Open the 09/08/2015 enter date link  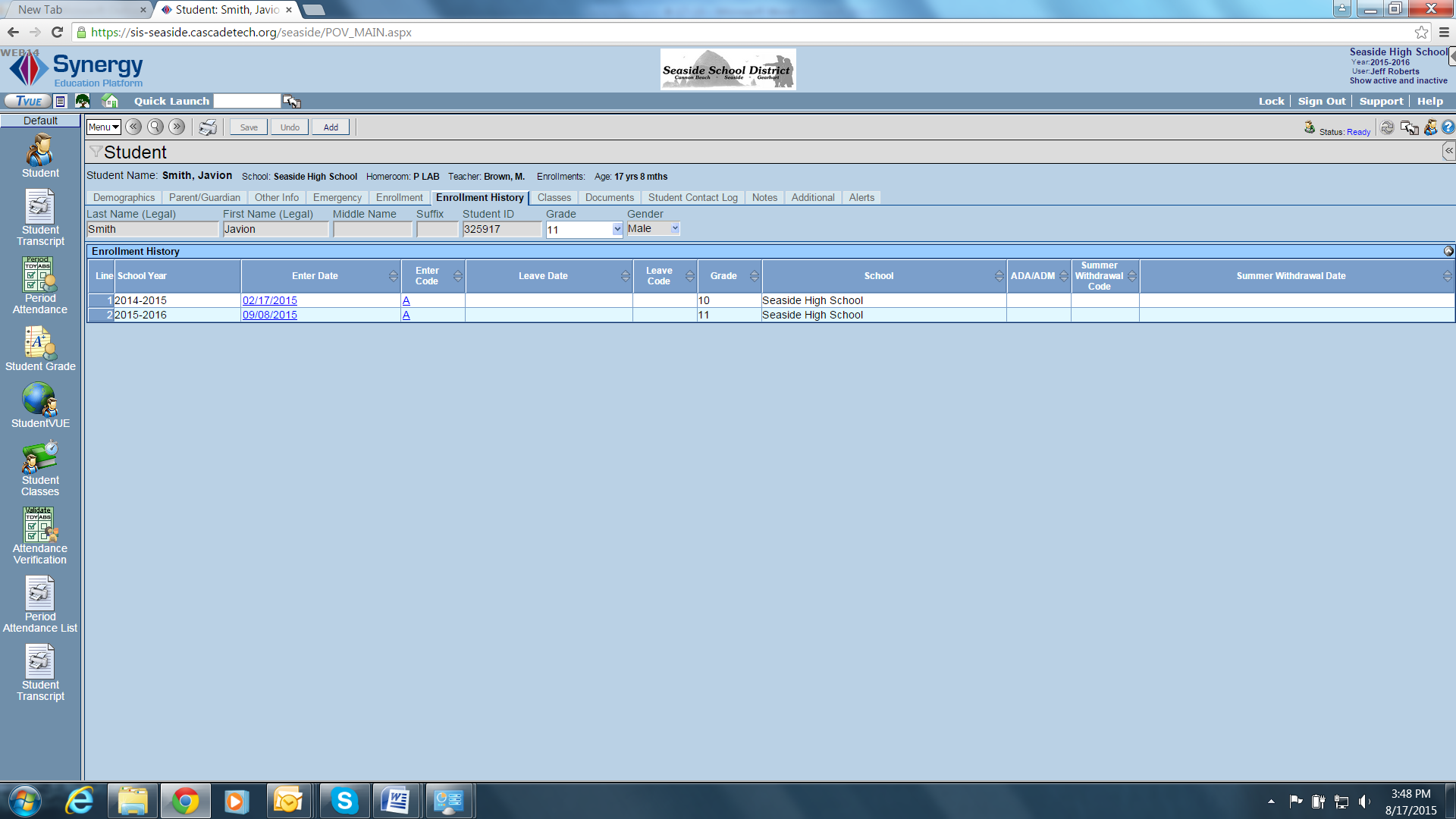click(270, 315)
